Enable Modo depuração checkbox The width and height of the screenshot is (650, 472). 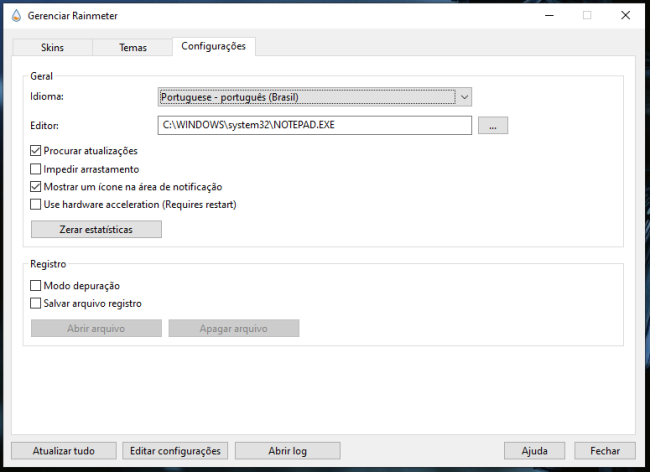(36, 286)
